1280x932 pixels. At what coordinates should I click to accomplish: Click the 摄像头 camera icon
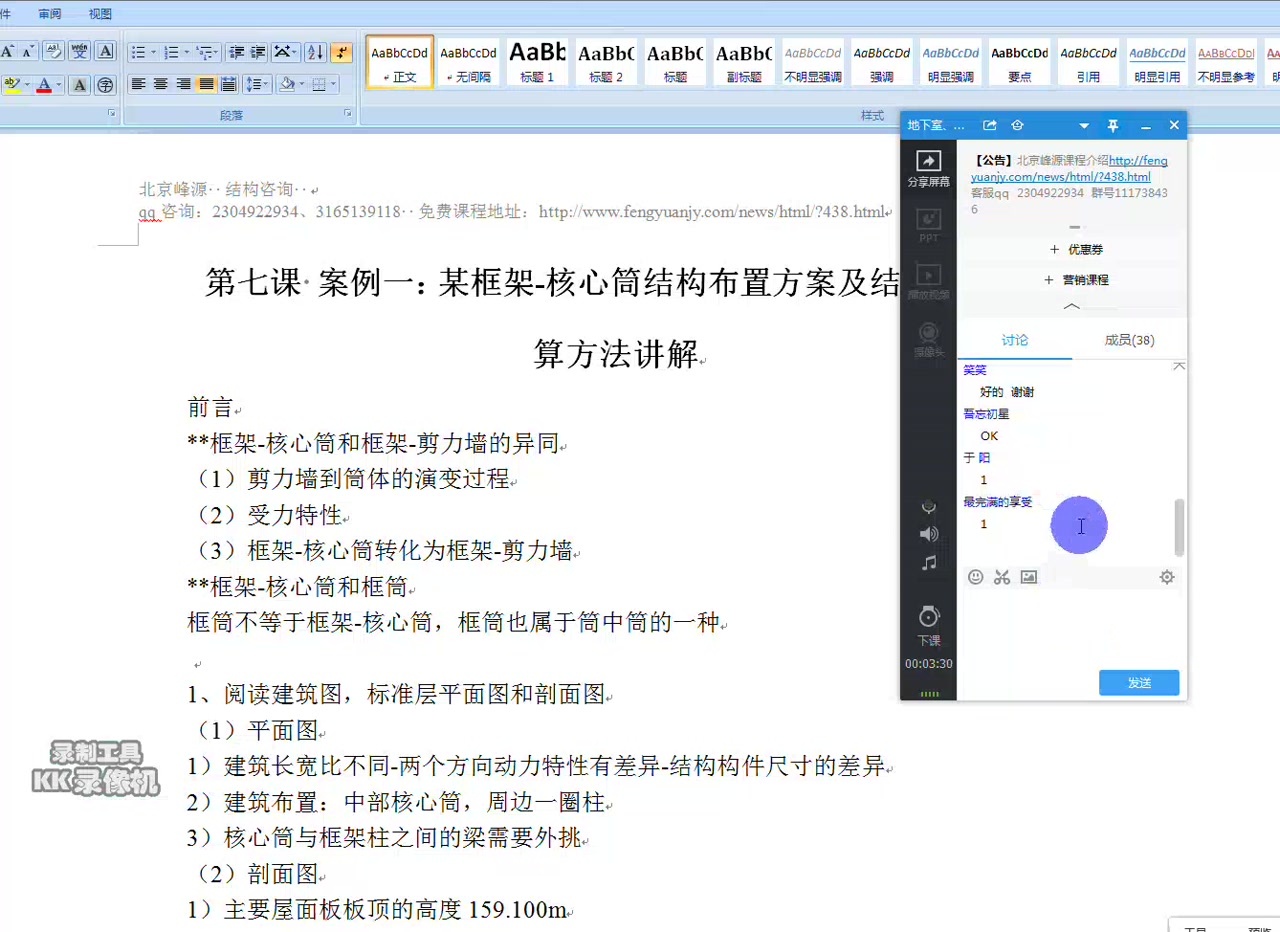click(928, 340)
